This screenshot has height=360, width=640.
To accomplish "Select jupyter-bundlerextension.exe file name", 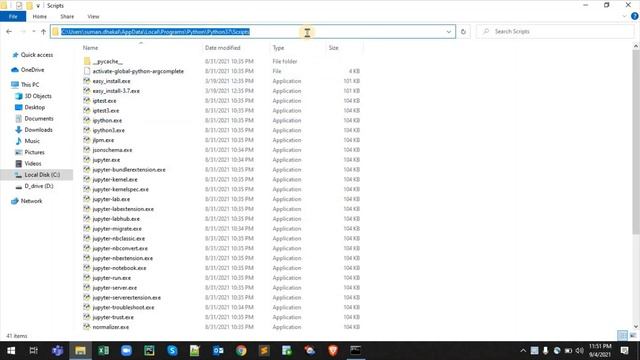I will [x=129, y=170].
